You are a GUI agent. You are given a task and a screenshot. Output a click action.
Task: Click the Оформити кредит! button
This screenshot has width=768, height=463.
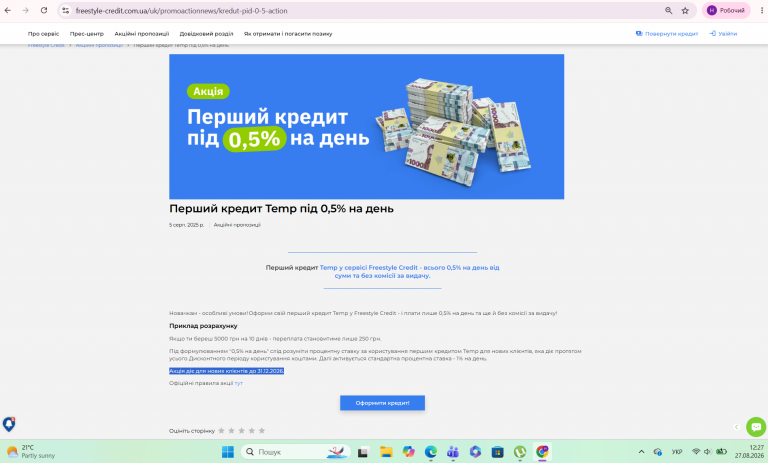383,403
